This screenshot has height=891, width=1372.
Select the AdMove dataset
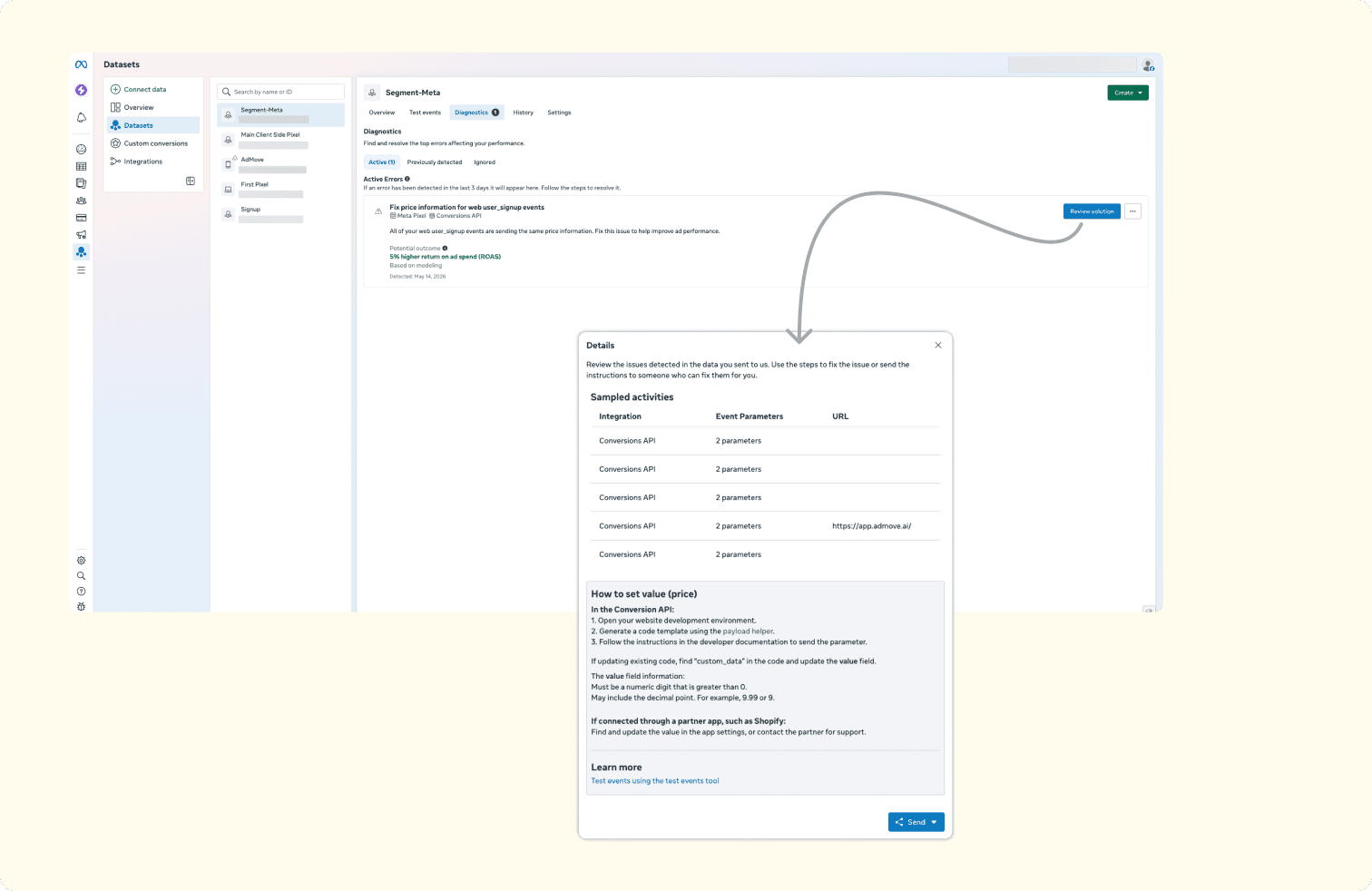pyautogui.click(x=281, y=164)
